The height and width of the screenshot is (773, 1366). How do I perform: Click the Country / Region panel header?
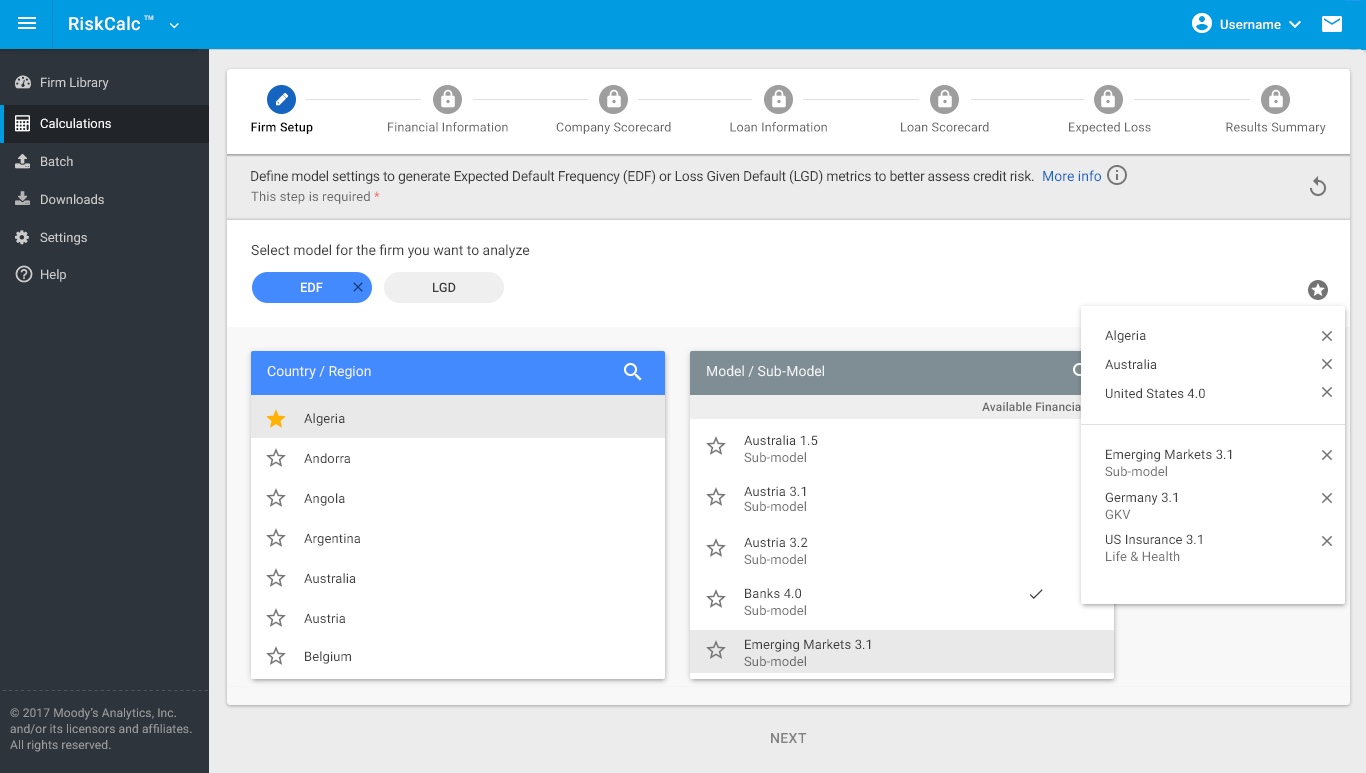[458, 371]
